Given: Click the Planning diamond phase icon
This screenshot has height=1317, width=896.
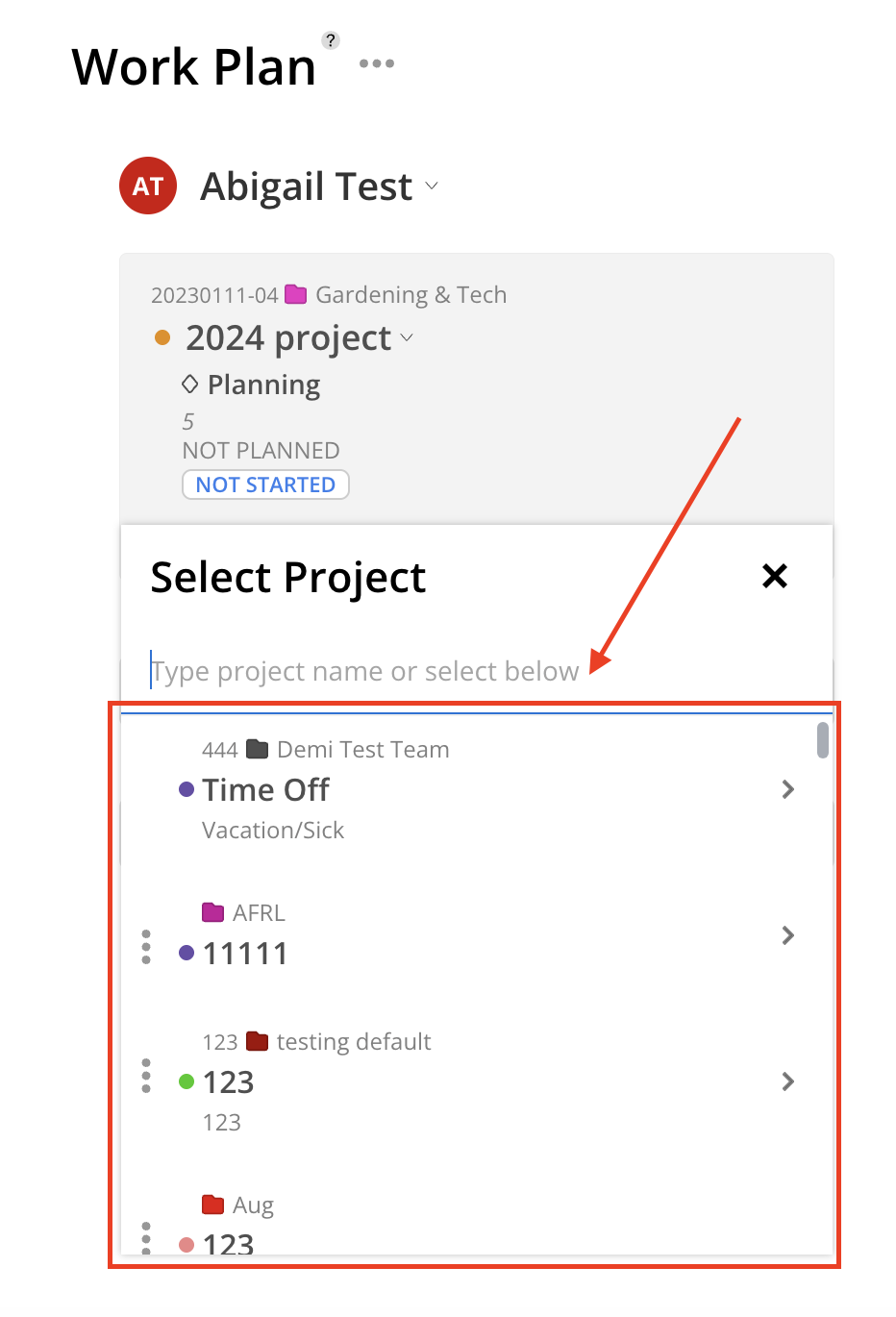Looking at the screenshot, I should click(x=190, y=385).
